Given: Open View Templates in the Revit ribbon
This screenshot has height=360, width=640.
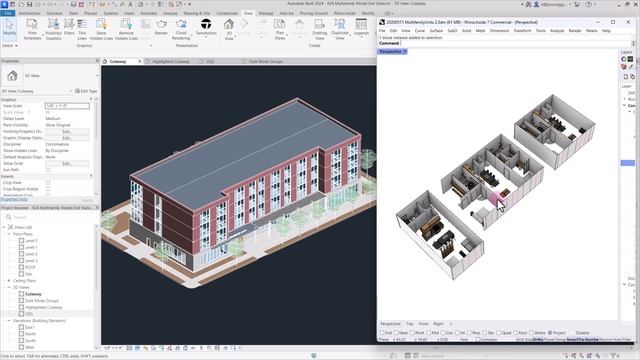Looking at the screenshot, I should coord(32,29).
